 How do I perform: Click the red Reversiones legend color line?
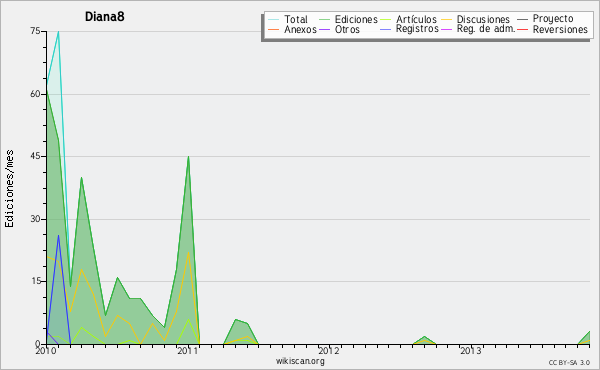(x=522, y=29)
